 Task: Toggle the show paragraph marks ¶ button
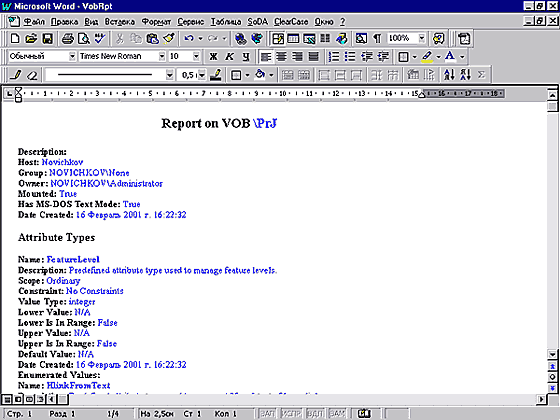(377, 39)
